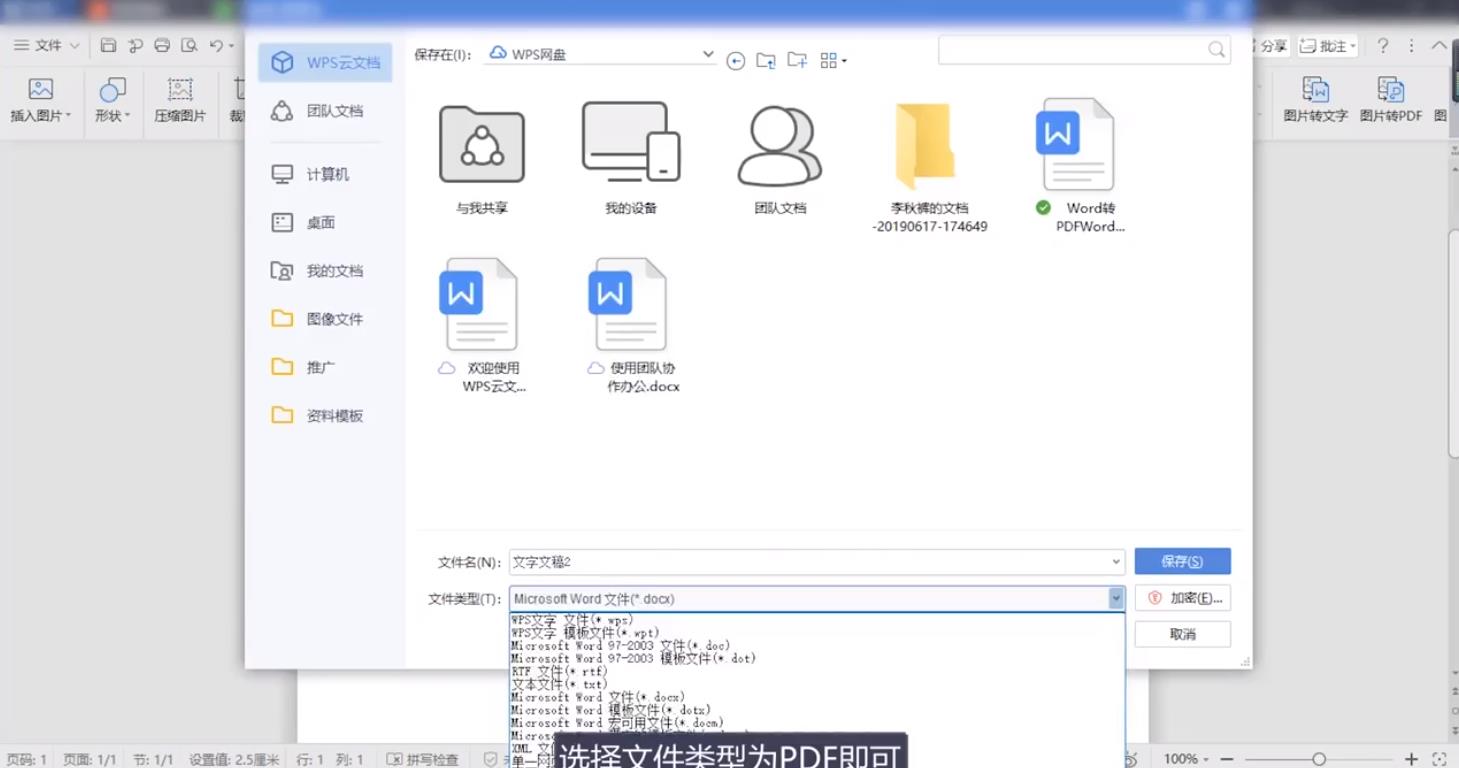The image size is (1459, 768).
Task: Collapse the file type dropdown arrow
Action: (x=1116, y=598)
